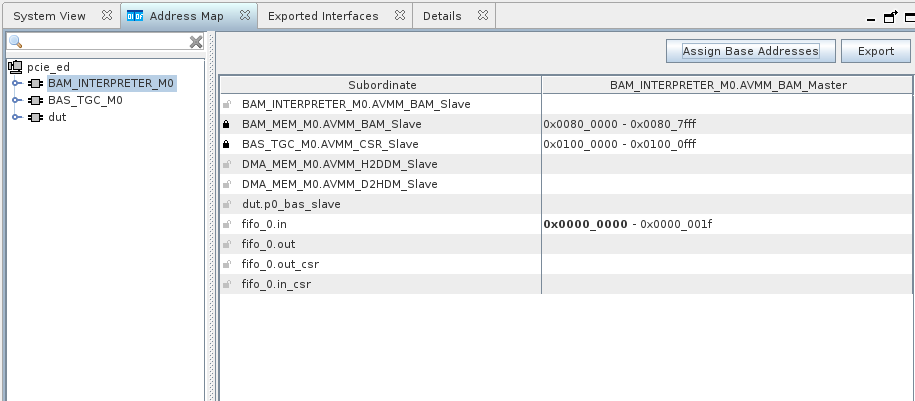This screenshot has height=401, width=915.
Task: Toggle lock on DMA_MEM_M0.AVMM_H2DDM_Slave row
Action: (x=226, y=165)
